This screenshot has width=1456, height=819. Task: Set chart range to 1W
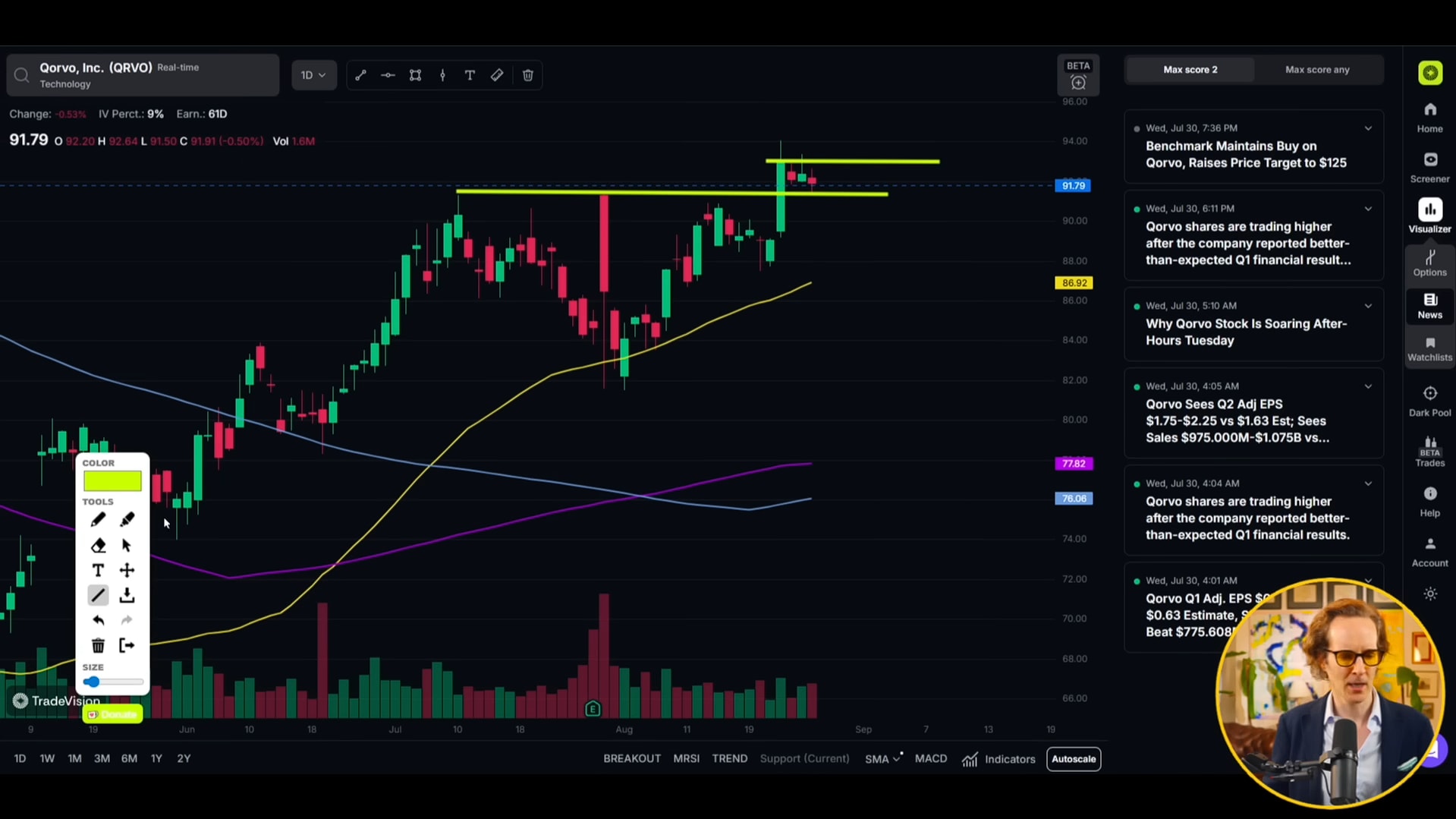pos(47,758)
